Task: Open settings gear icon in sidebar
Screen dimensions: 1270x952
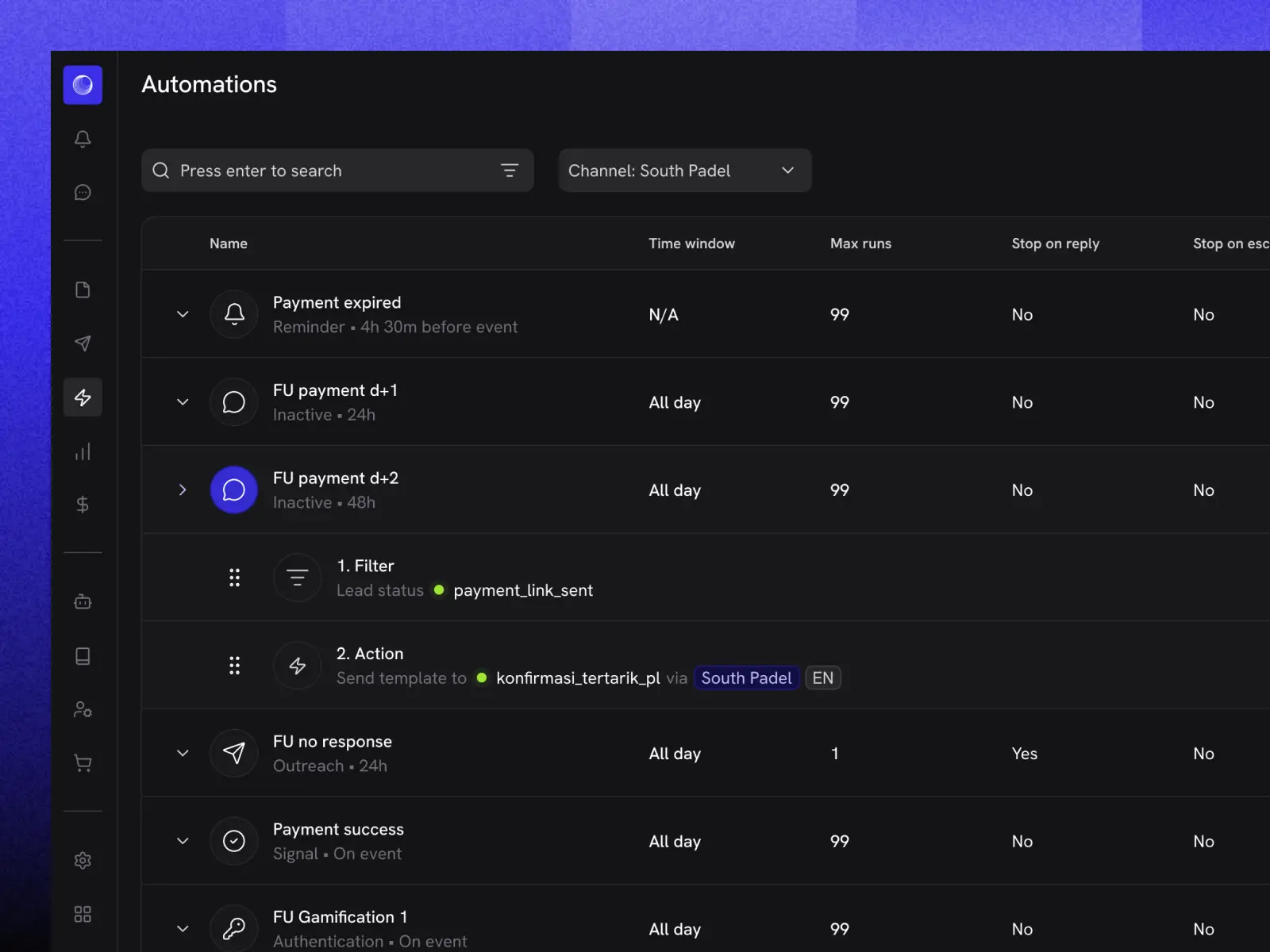Action: click(83, 861)
